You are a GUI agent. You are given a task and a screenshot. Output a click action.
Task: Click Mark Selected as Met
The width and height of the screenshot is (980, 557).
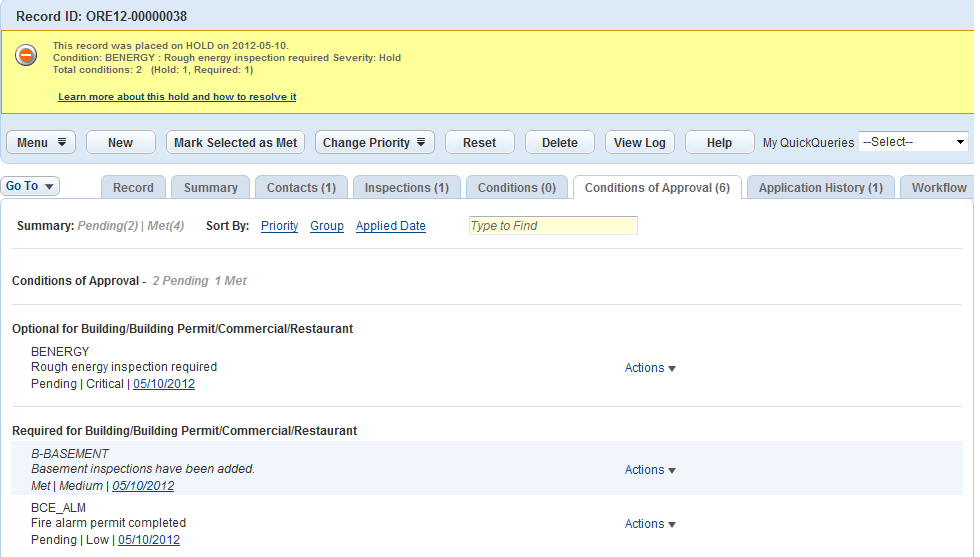point(235,143)
